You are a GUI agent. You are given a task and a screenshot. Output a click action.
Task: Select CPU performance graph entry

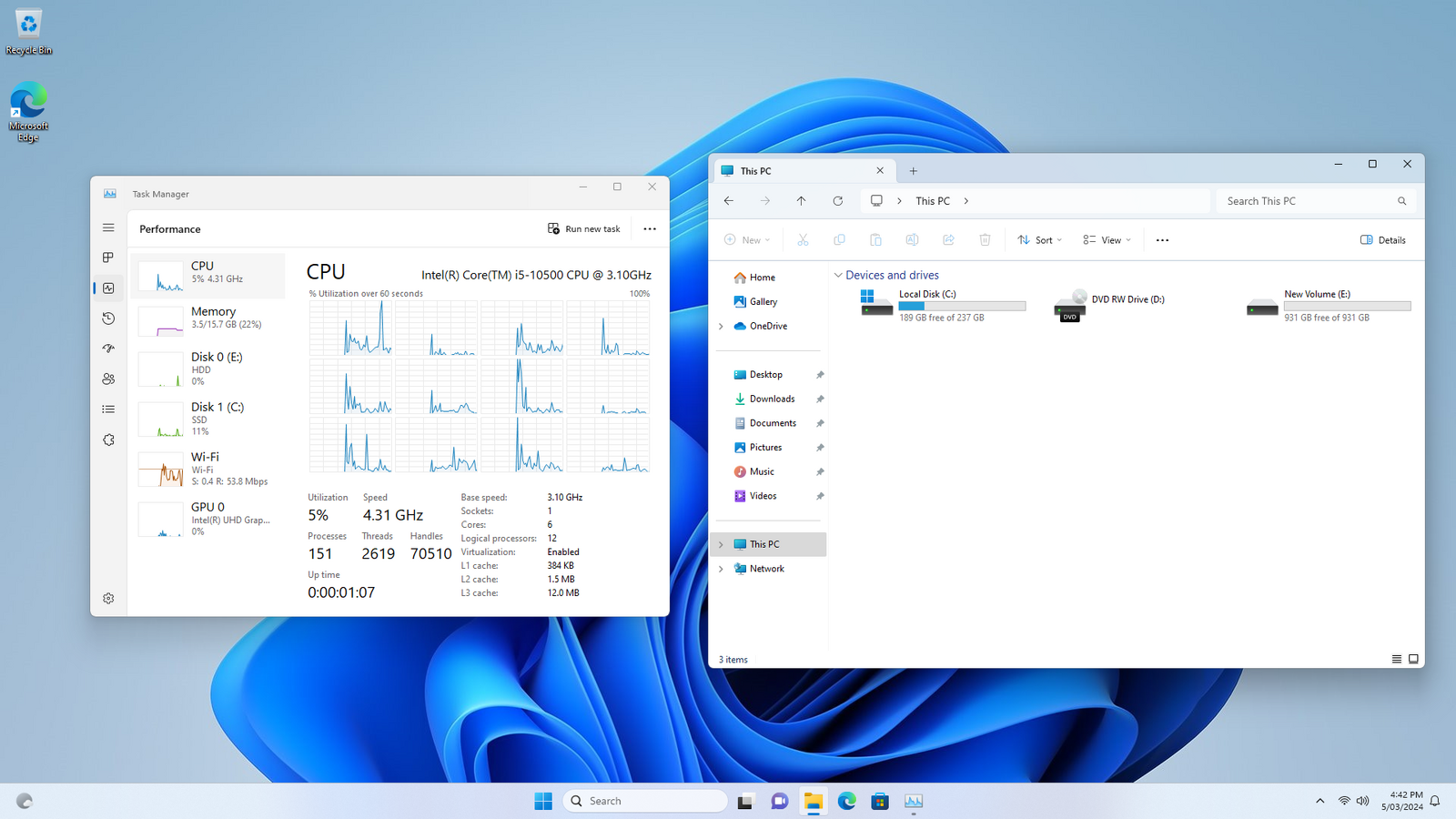[x=207, y=276]
